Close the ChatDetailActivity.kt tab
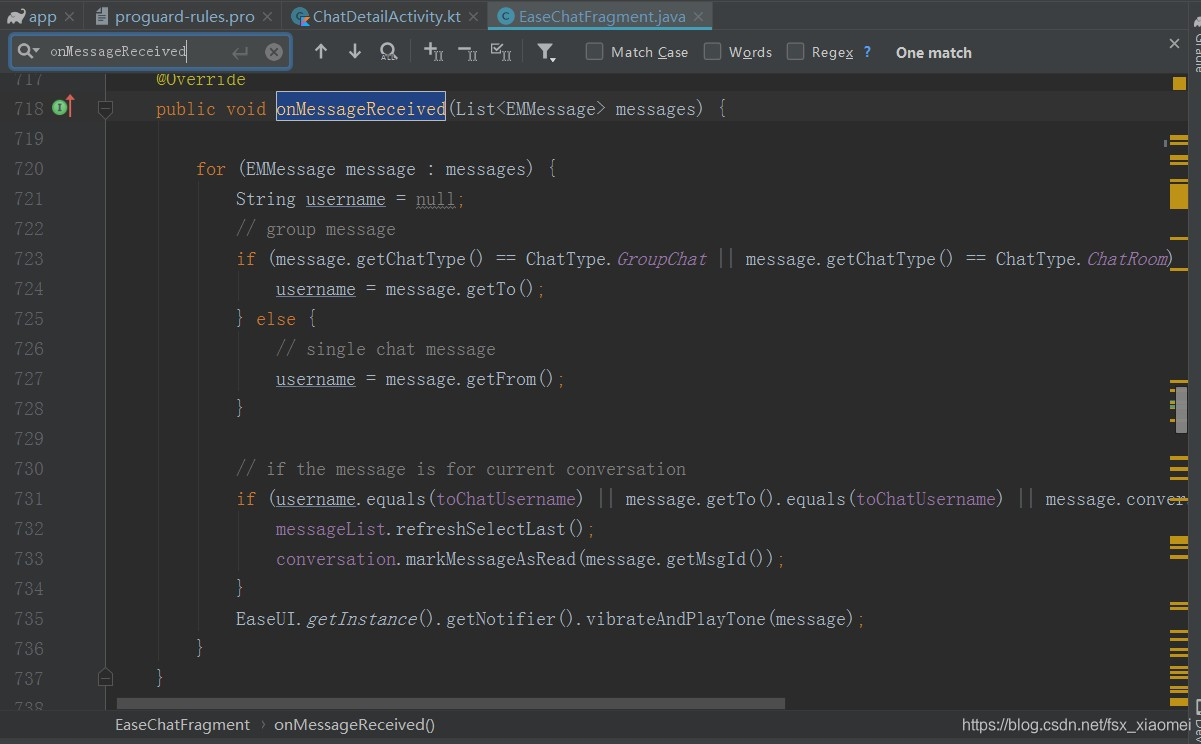This screenshot has height=744, width=1201. pyautogui.click(x=474, y=17)
